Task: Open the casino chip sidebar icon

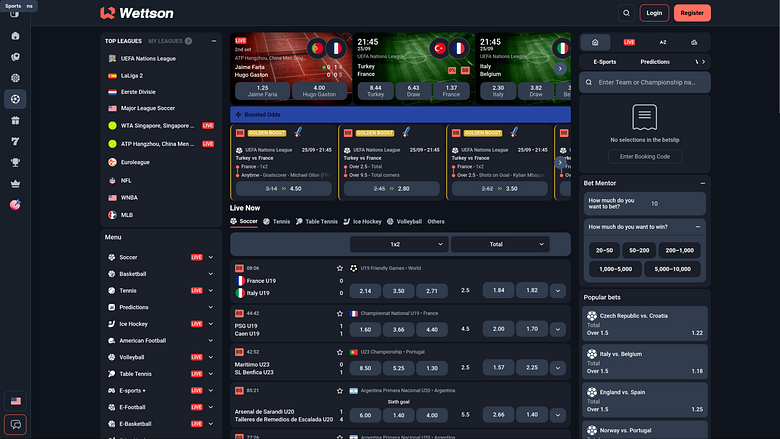Action: point(15,78)
